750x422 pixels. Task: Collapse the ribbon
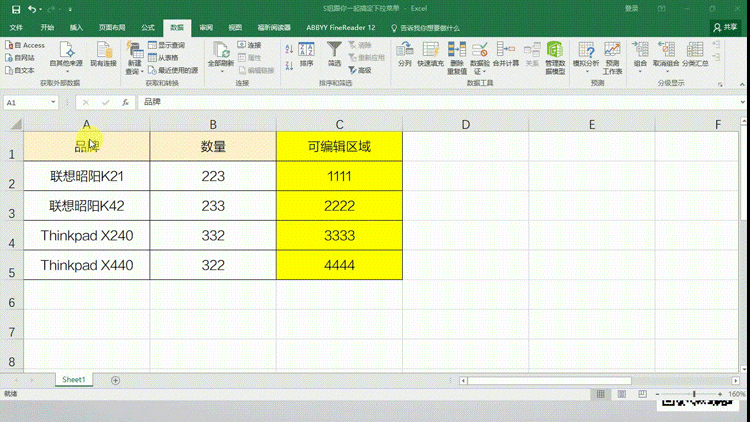point(742,84)
